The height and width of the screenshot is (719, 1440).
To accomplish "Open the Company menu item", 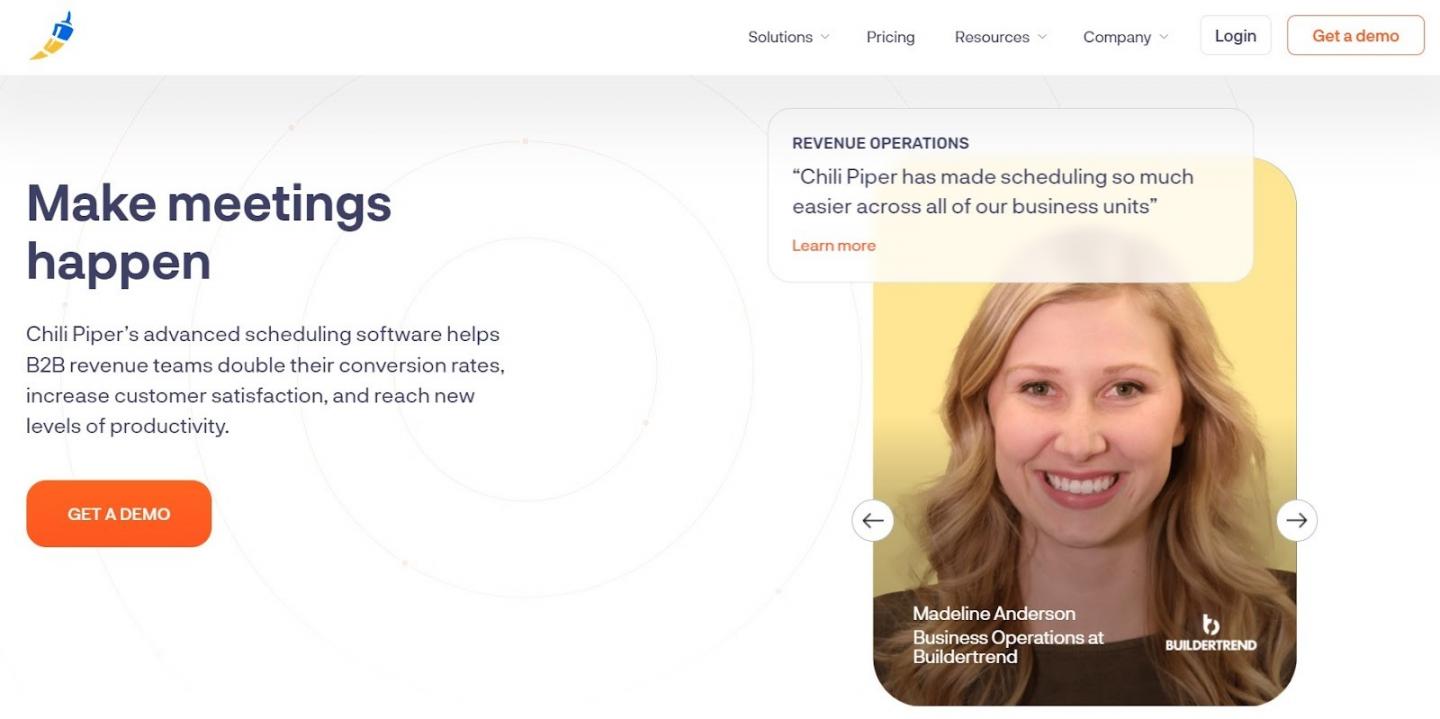I will pyautogui.click(x=1117, y=37).
